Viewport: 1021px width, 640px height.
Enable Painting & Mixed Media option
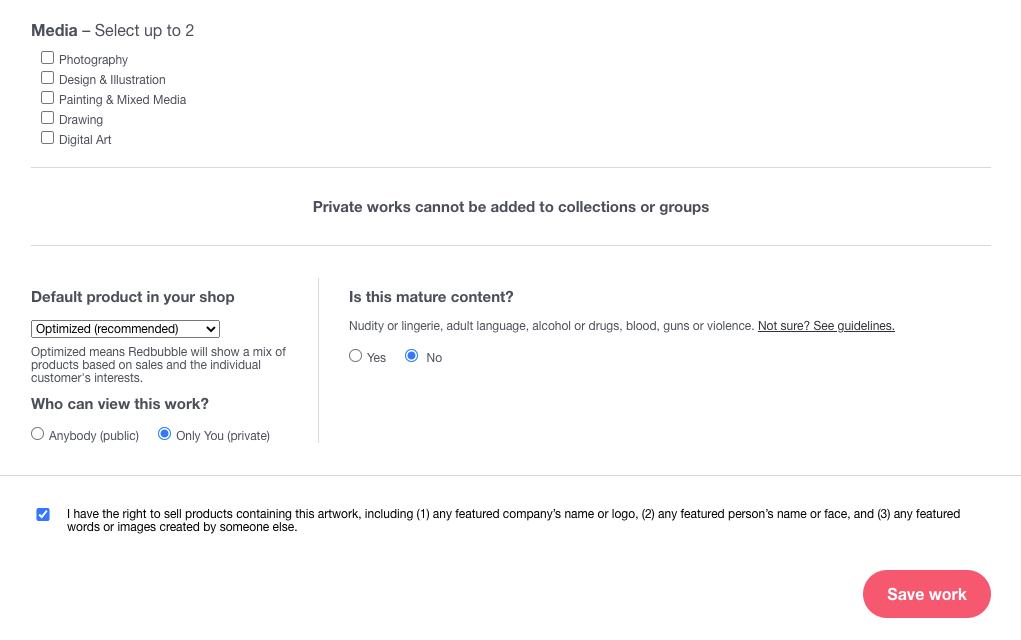click(x=48, y=98)
